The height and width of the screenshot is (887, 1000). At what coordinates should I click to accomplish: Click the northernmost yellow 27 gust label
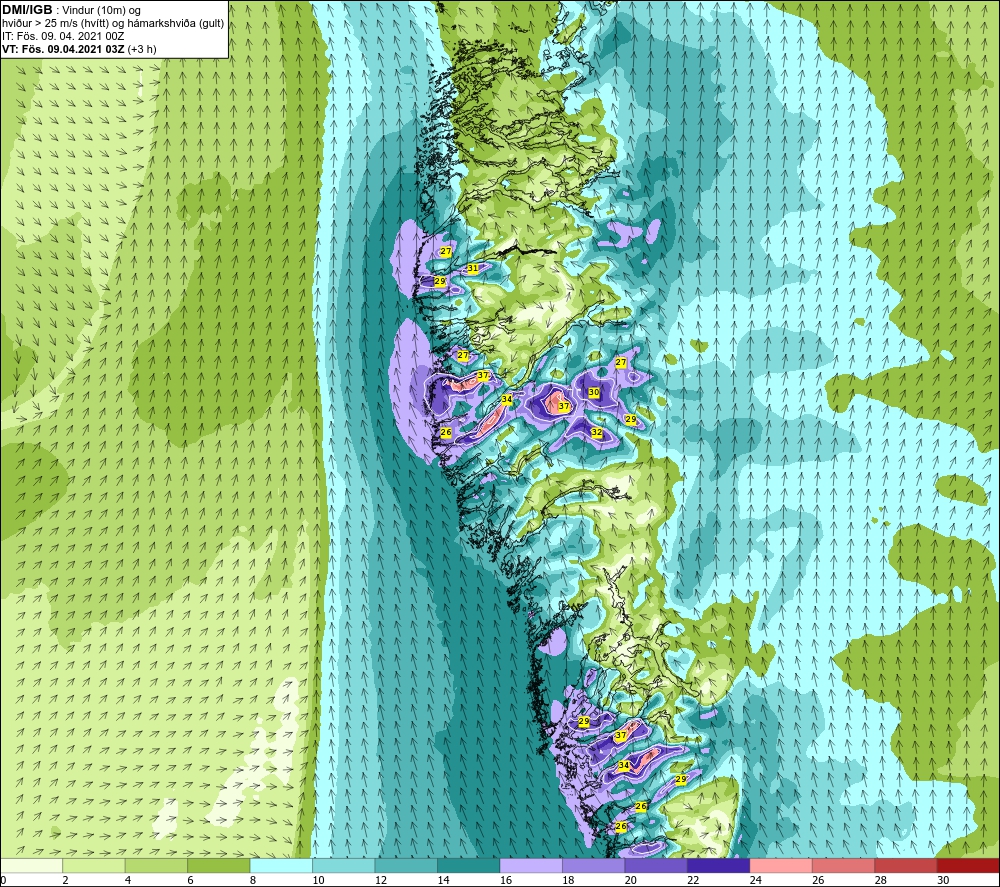click(446, 251)
